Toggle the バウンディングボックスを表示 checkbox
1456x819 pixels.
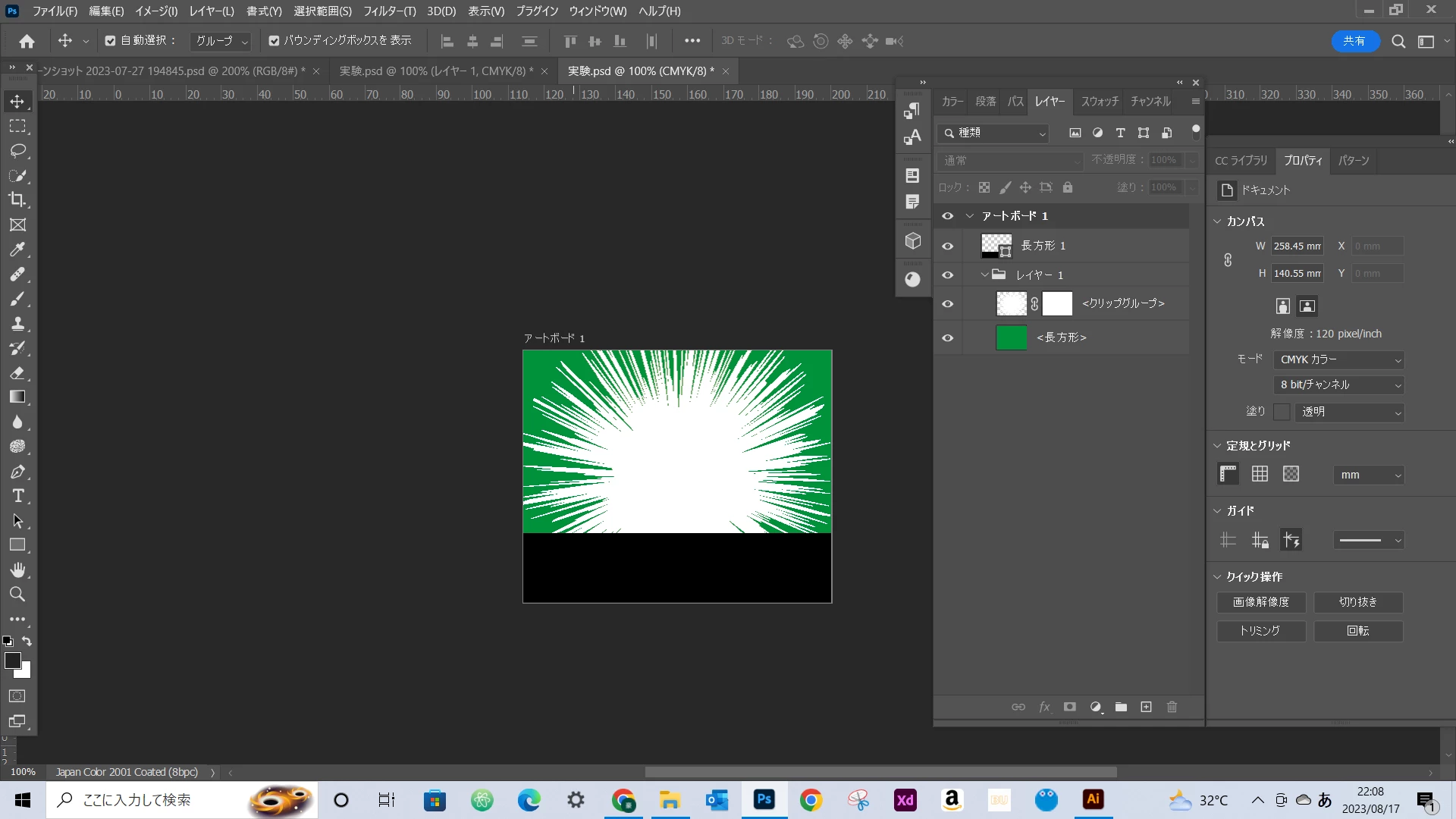tap(274, 41)
